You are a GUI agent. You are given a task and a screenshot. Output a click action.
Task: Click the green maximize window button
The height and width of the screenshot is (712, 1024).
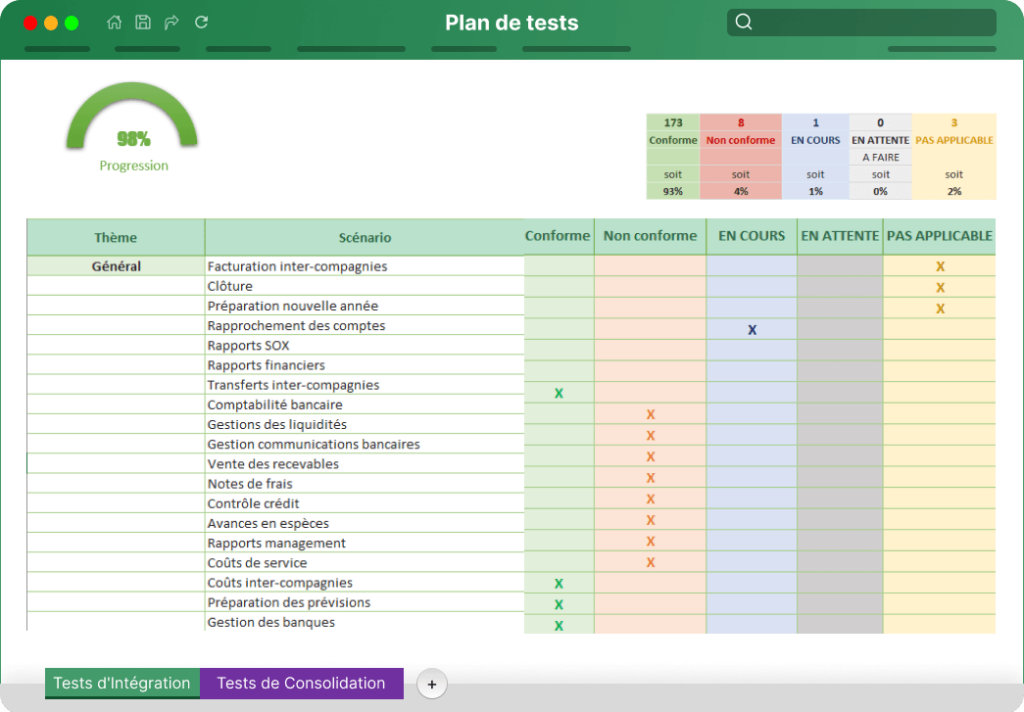pos(72,23)
